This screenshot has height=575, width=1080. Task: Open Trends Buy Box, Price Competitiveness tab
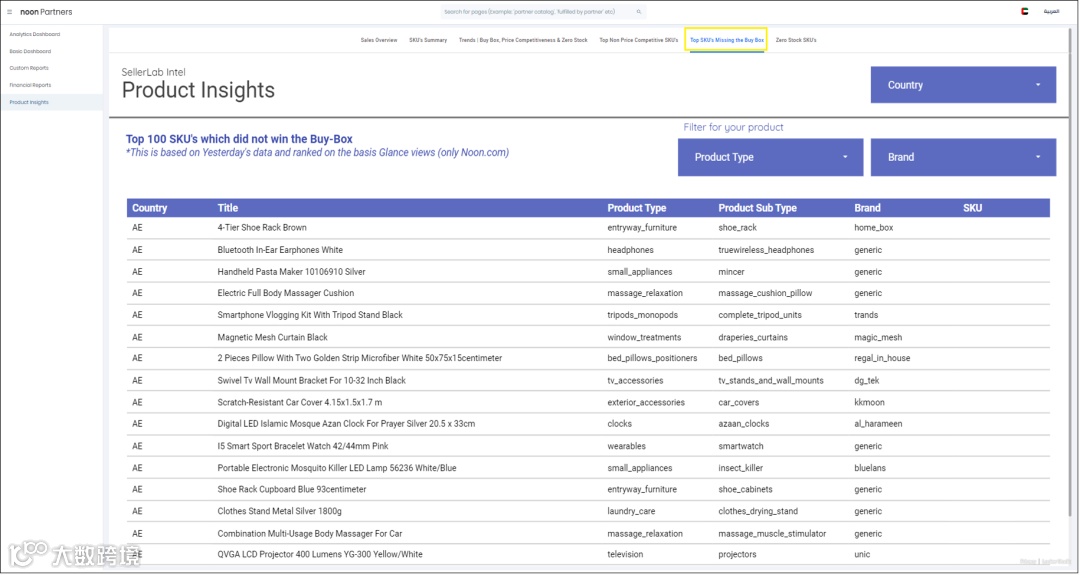tap(523, 40)
